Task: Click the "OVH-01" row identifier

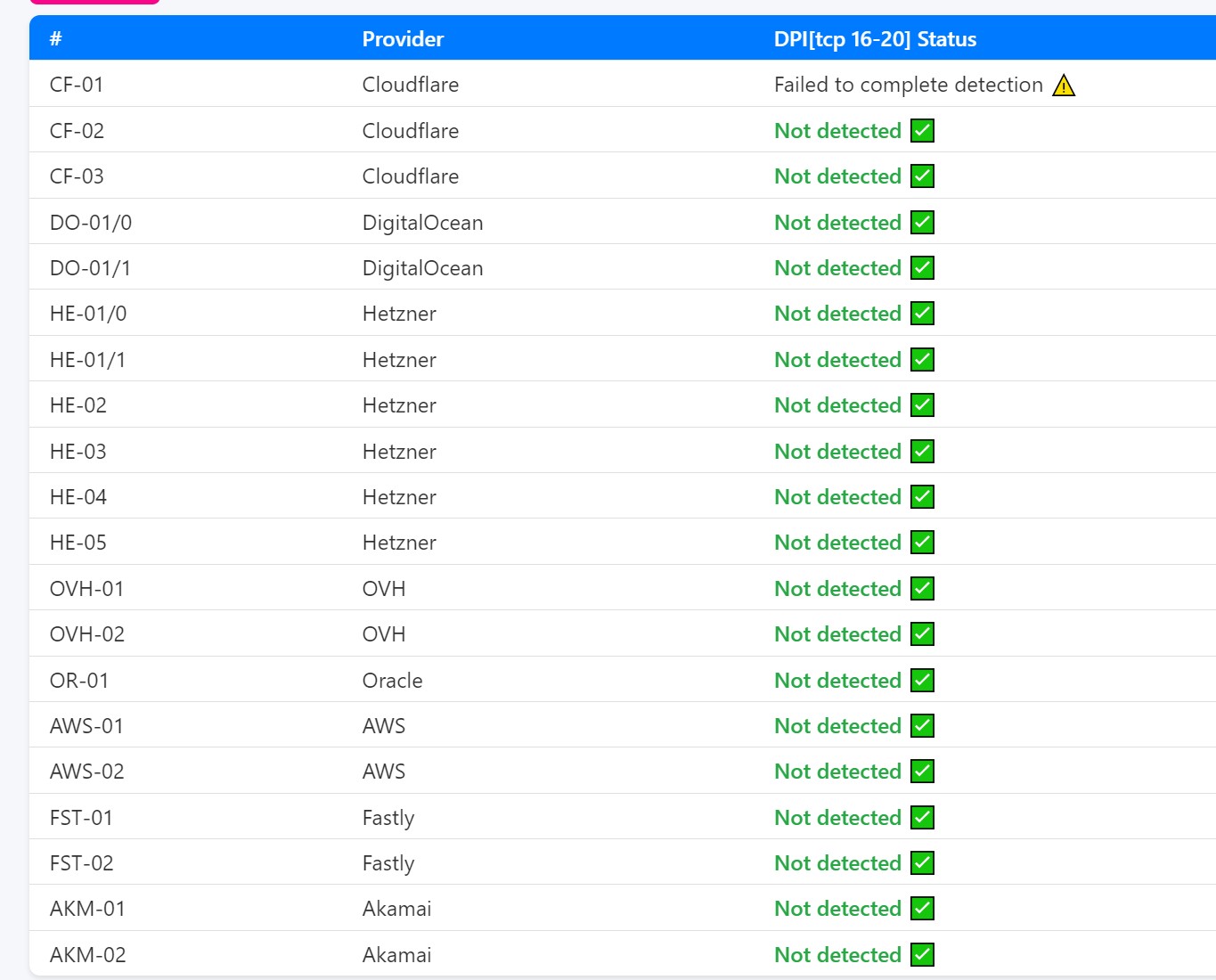Action: click(x=86, y=589)
